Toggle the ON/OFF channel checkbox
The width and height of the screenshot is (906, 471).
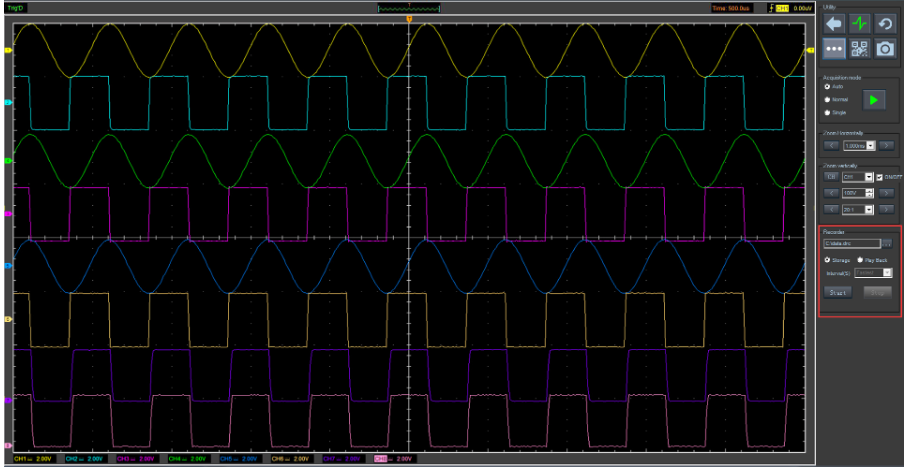pyautogui.click(x=879, y=177)
